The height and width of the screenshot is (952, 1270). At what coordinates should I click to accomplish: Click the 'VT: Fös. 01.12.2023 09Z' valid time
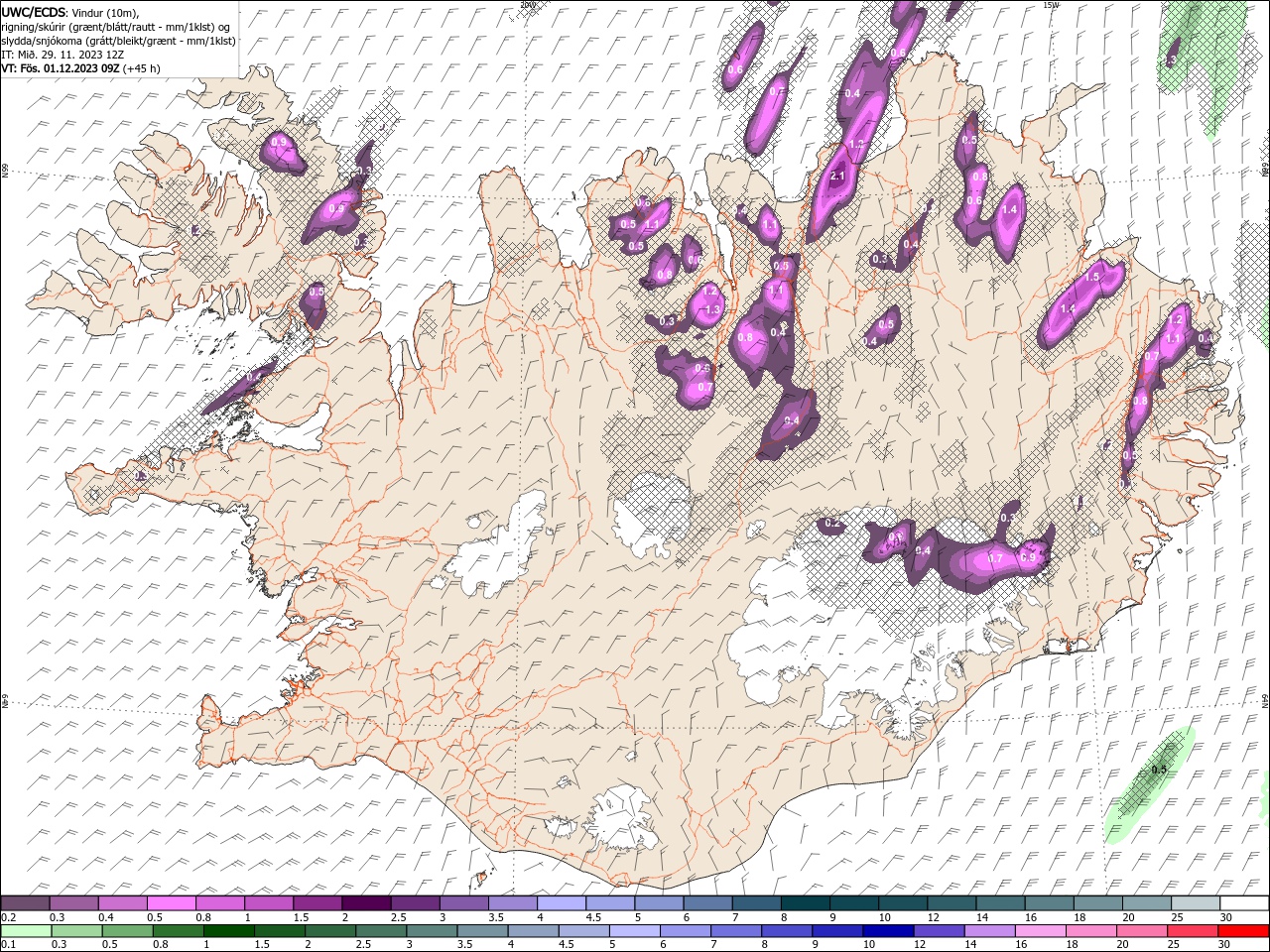coord(61,68)
